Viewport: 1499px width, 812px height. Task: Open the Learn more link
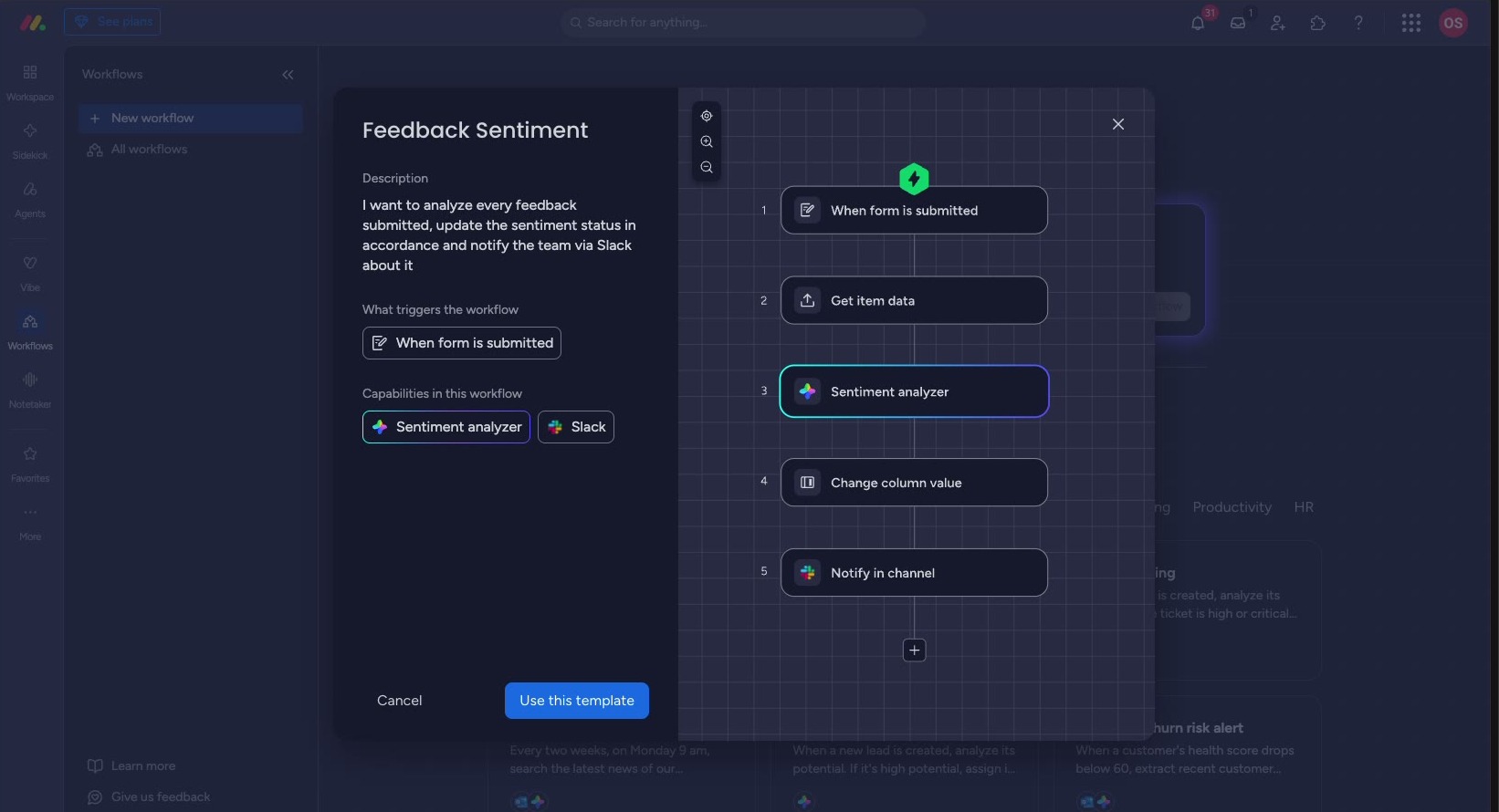pyautogui.click(x=131, y=766)
